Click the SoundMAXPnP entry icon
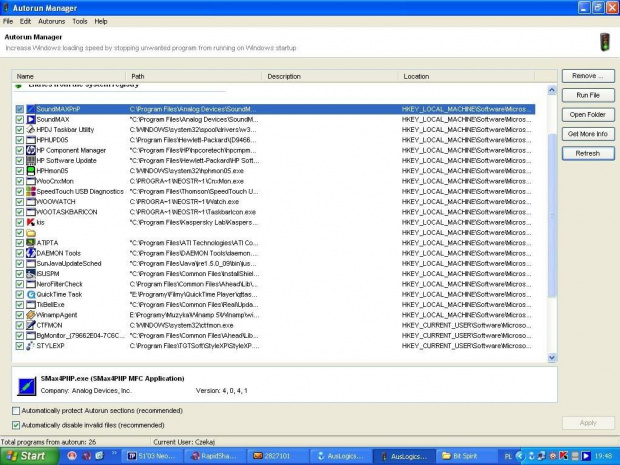 [x=31, y=109]
